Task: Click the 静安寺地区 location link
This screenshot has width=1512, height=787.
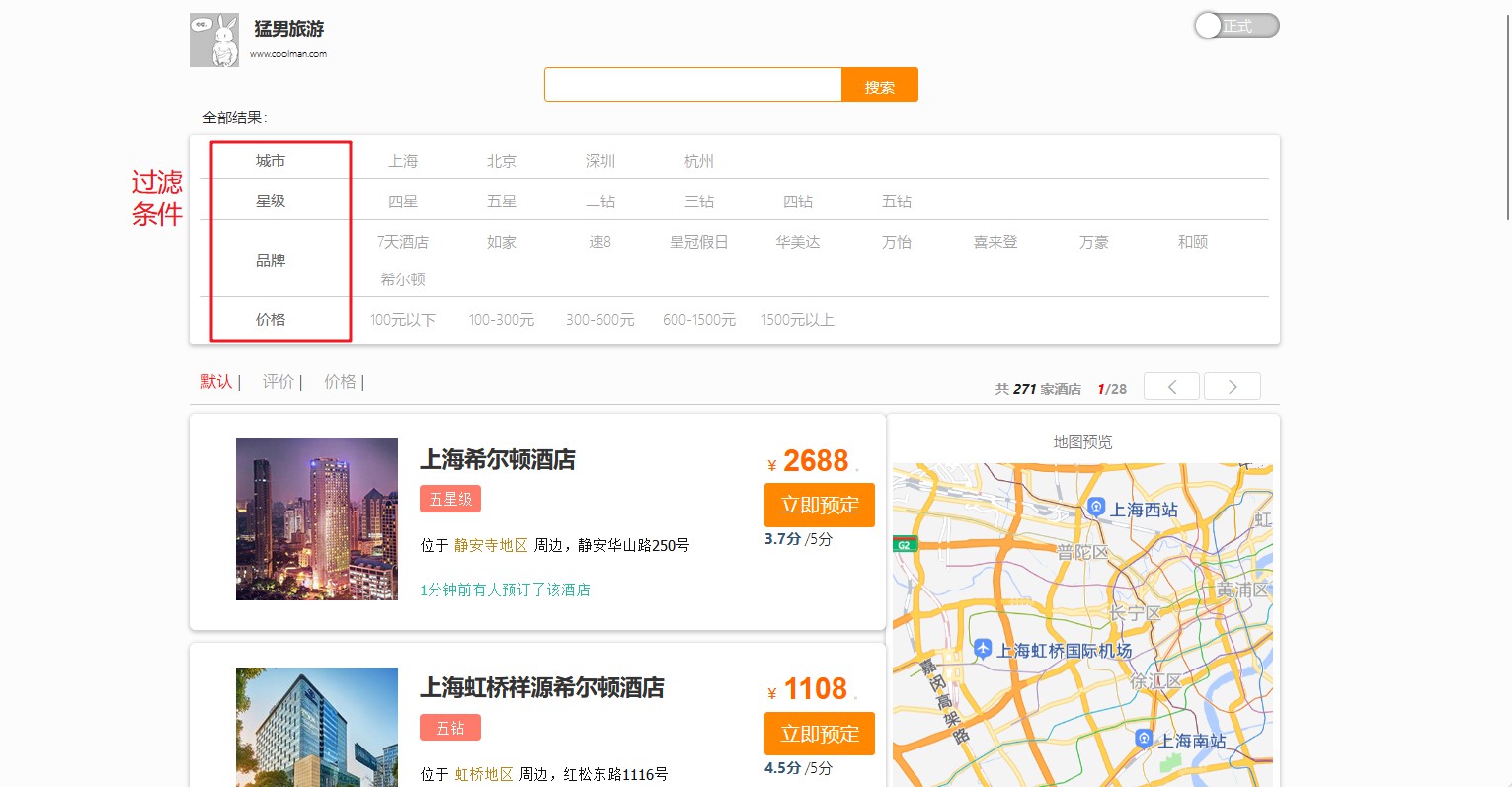Action: (491, 545)
